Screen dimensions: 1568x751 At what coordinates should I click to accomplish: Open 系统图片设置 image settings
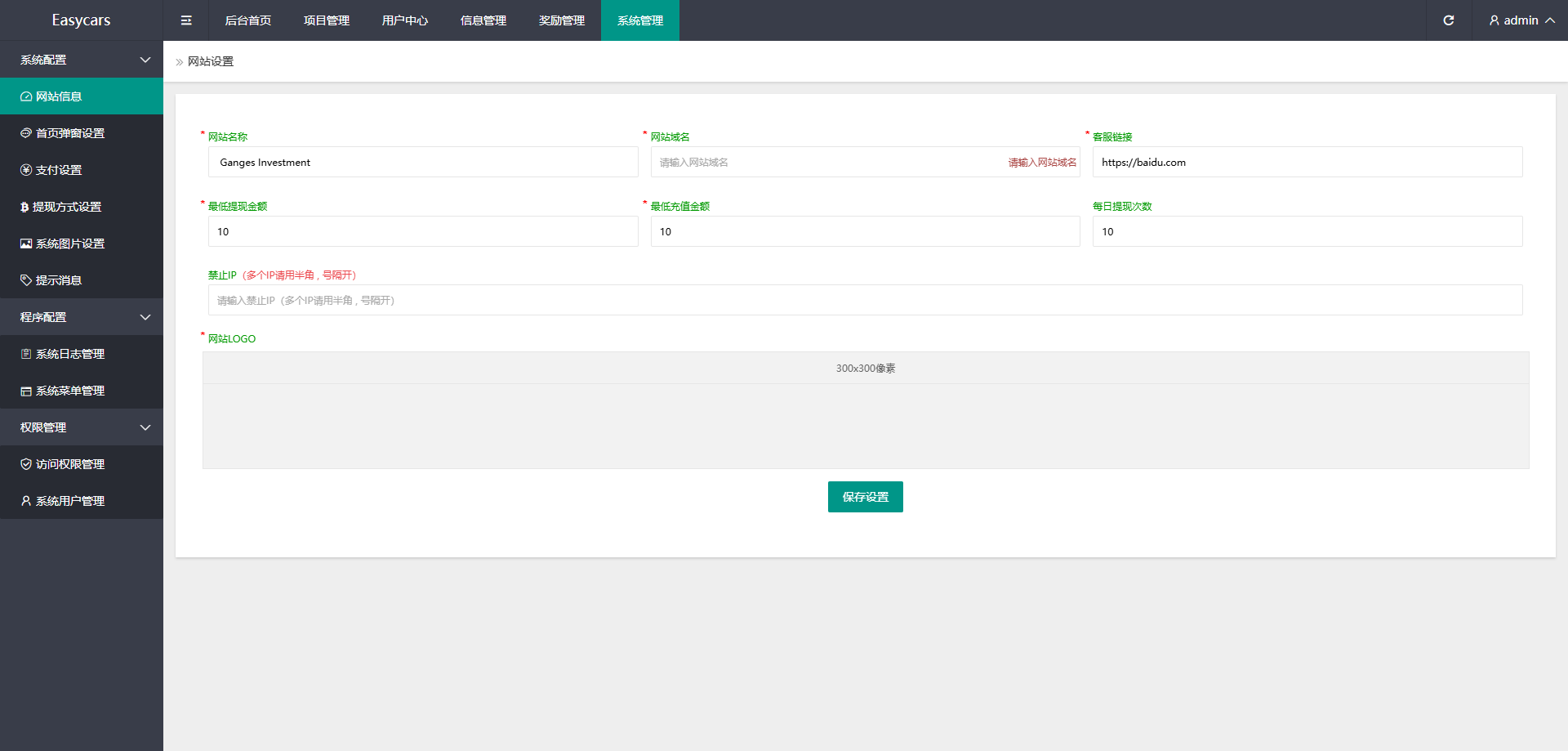pos(70,244)
